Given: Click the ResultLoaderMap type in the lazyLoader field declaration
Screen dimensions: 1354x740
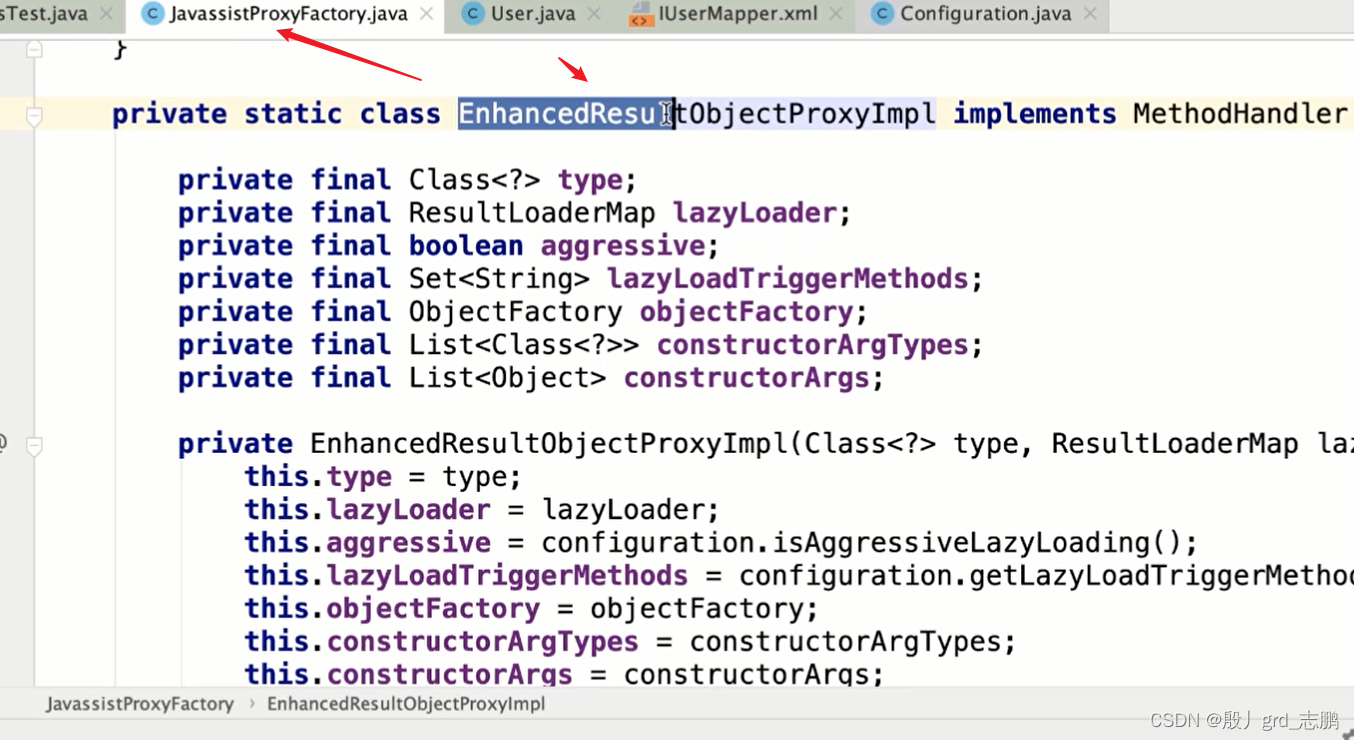Looking at the screenshot, I should click(532, 213).
